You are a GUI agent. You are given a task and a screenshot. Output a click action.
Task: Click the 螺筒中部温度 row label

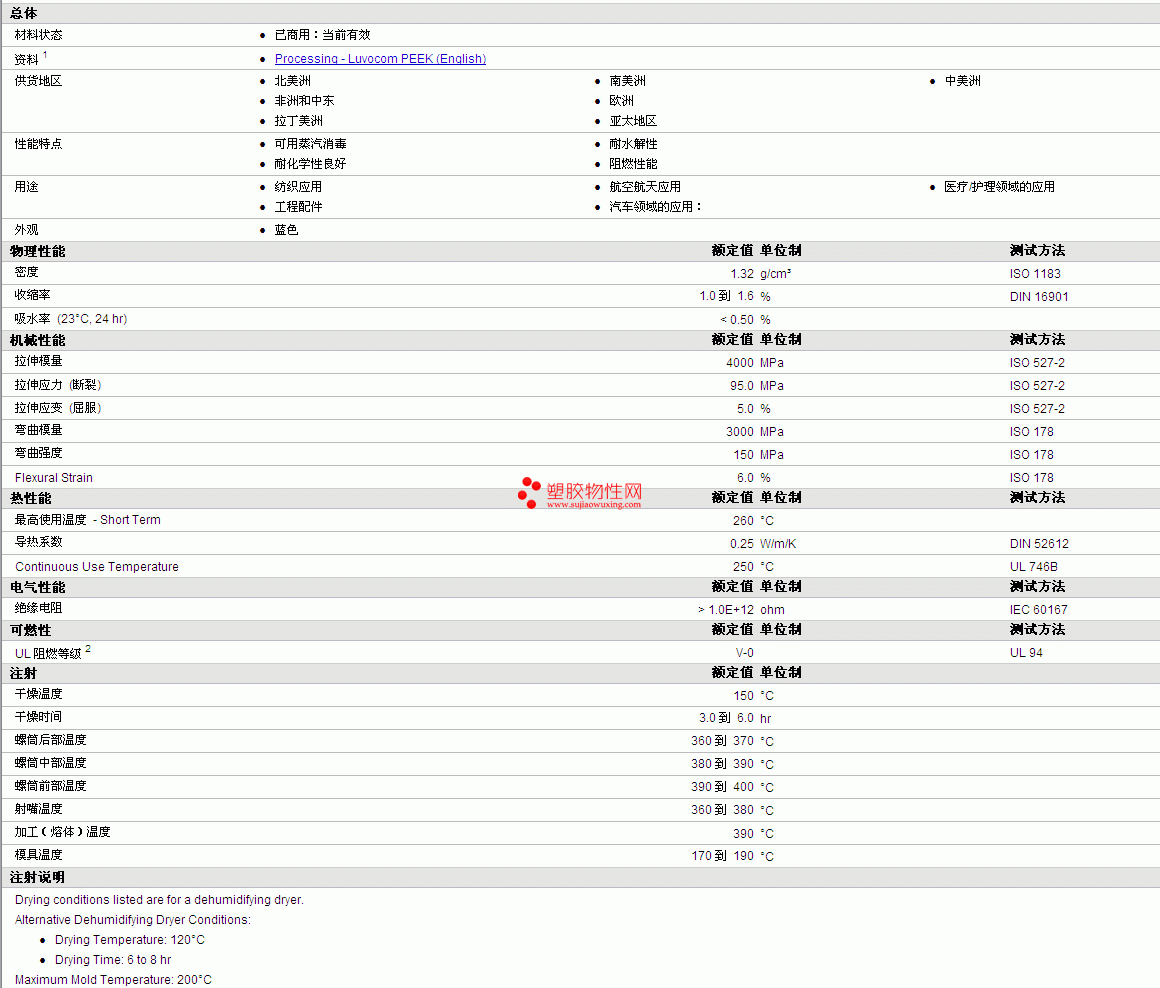50,762
